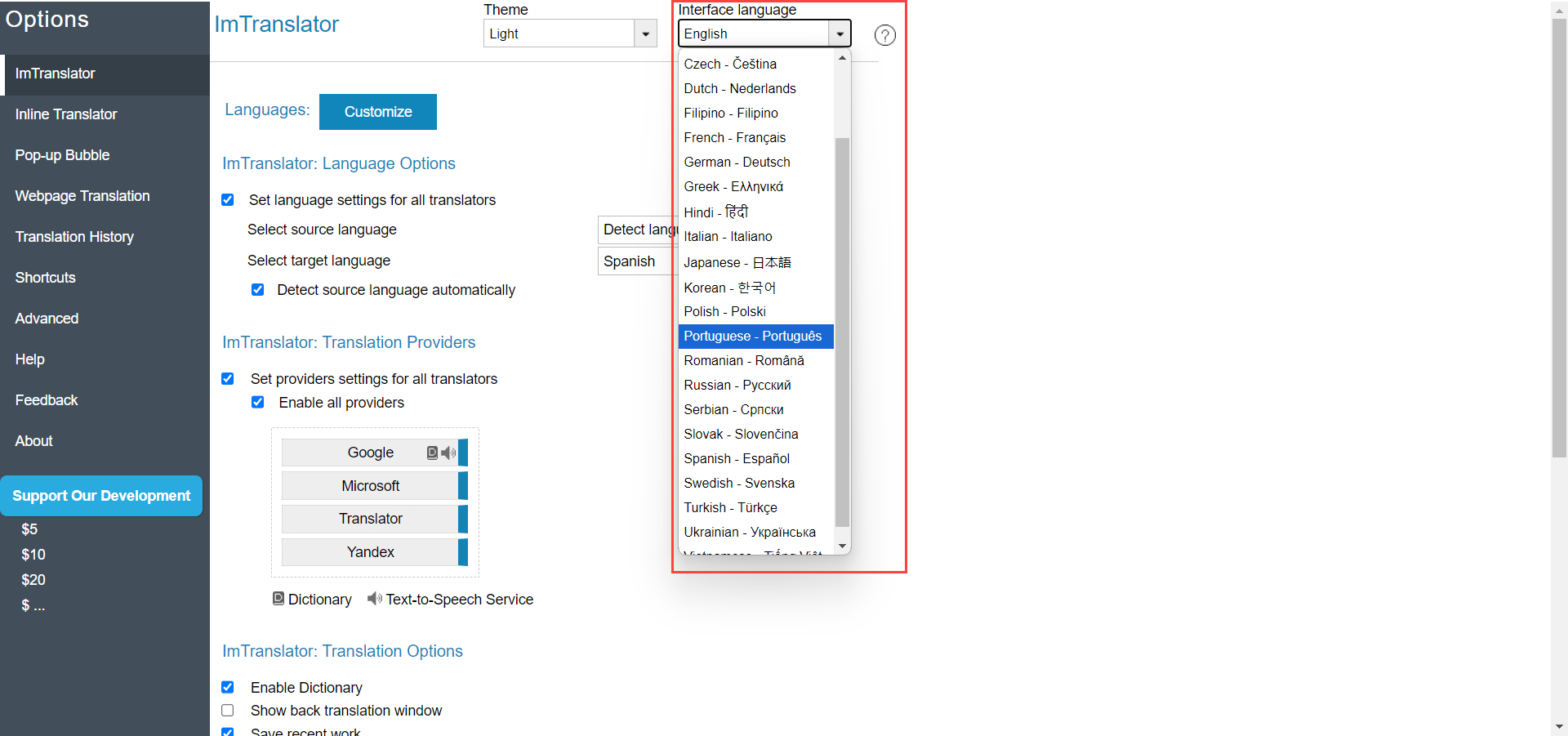Click the ImTranslator title link at top
Image resolution: width=1568 pixels, height=736 pixels.
pos(276,25)
